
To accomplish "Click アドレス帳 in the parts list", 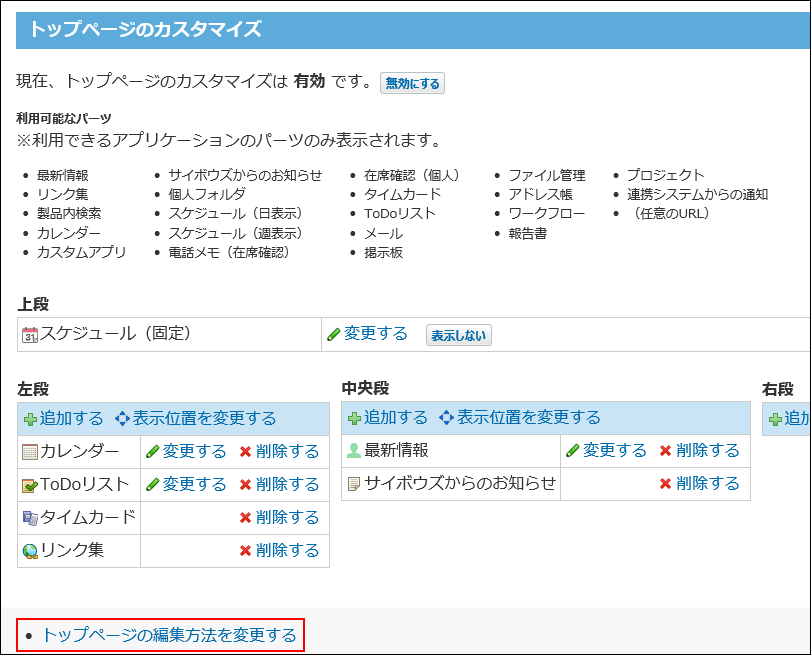I will click(x=540, y=194).
